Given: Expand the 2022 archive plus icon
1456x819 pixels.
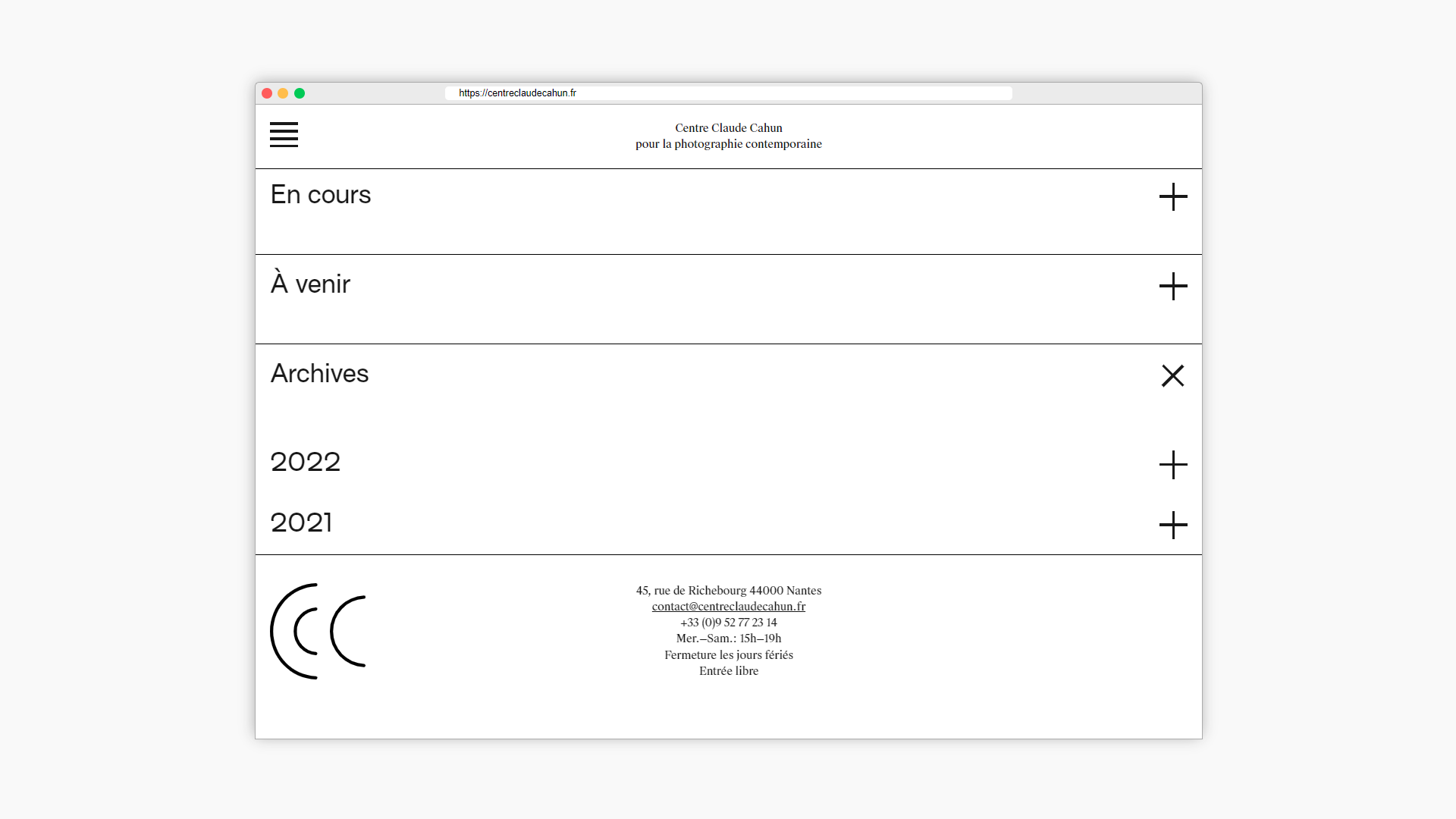Looking at the screenshot, I should point(1172,465).
